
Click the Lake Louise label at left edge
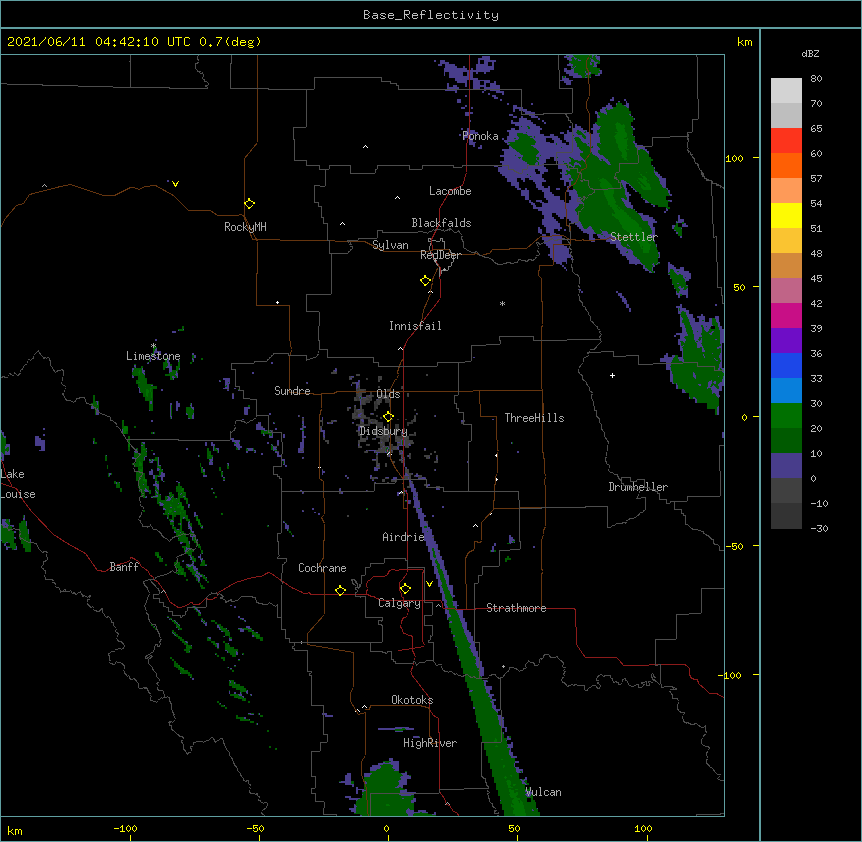18,484
